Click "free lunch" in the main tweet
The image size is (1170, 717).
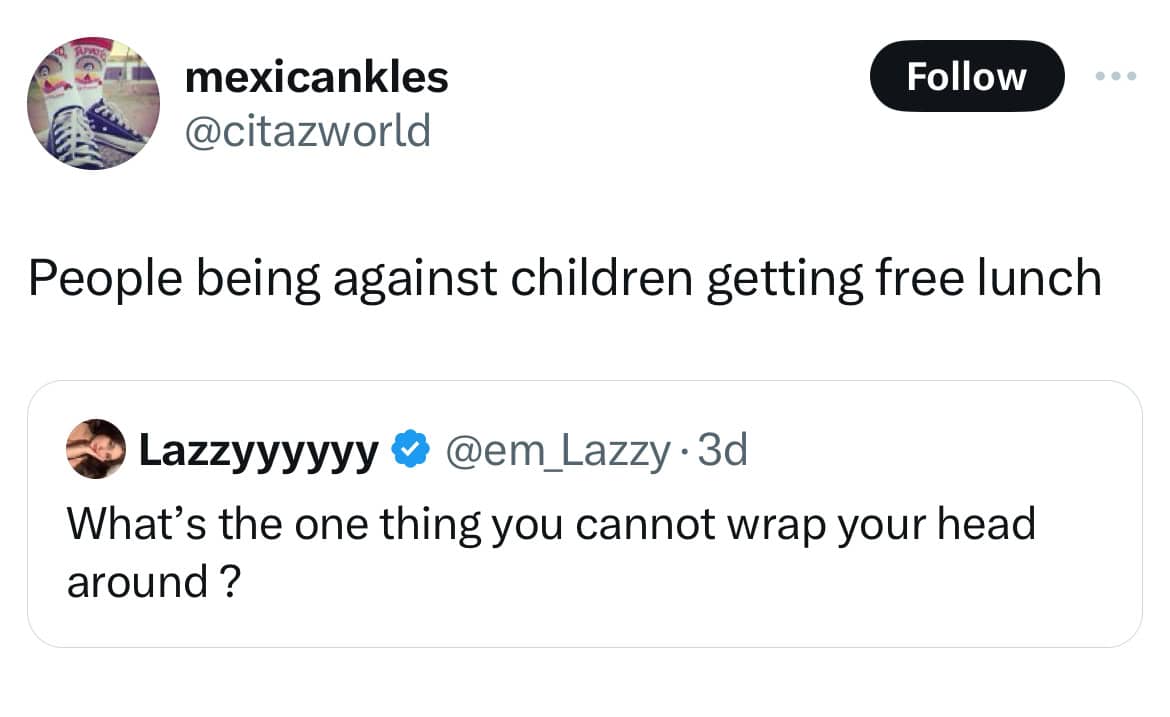click(988, 277)
